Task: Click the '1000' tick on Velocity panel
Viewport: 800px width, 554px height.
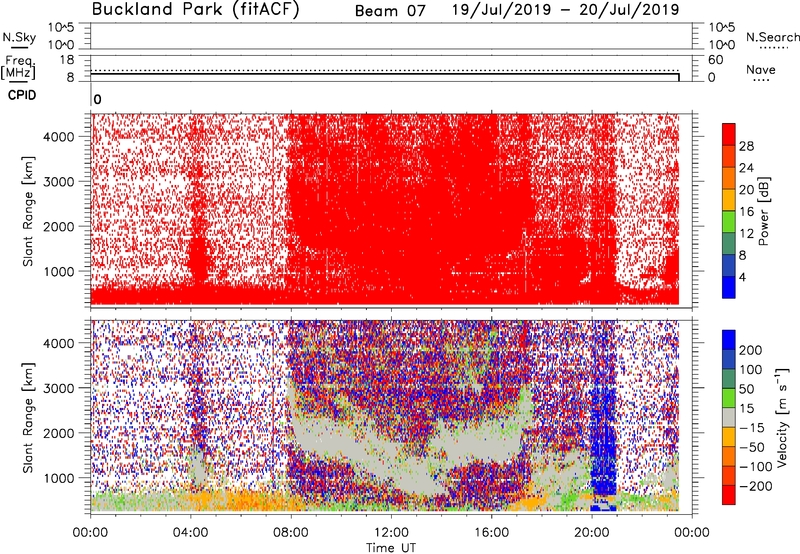Action: click(x=59, y=478)
